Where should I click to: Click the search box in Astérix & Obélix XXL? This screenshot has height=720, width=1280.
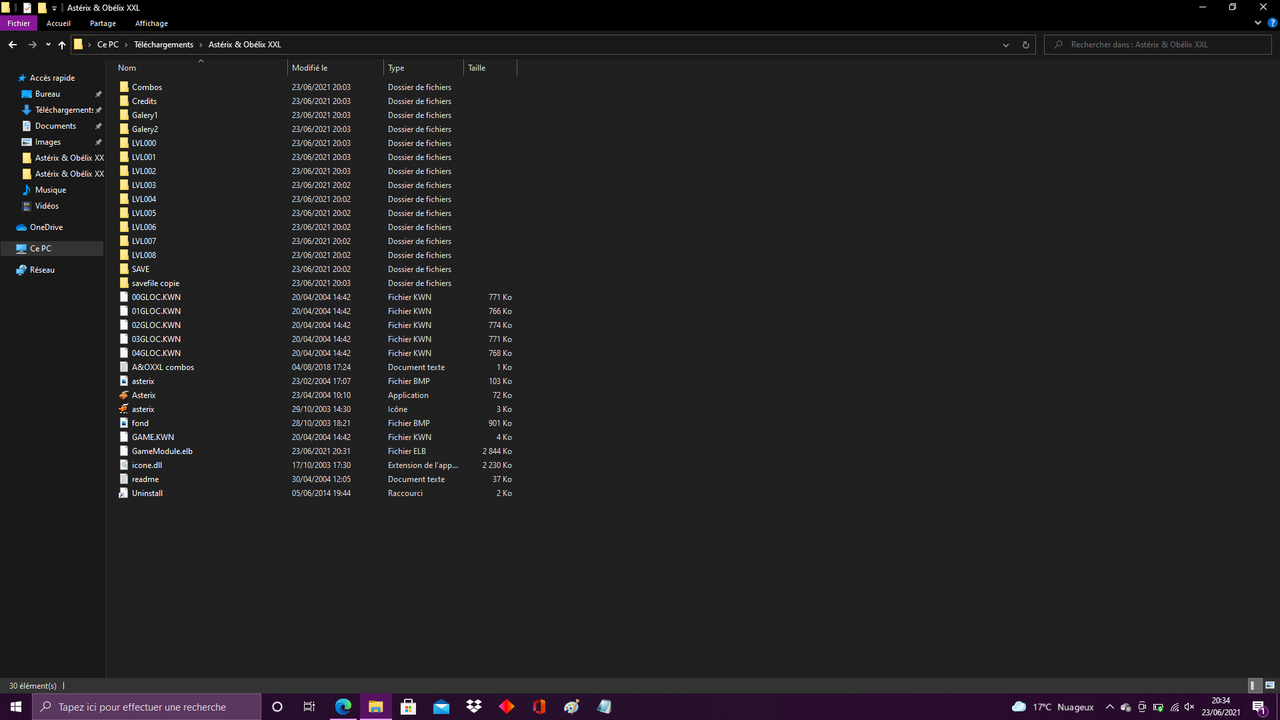[x=1158, y=45]
